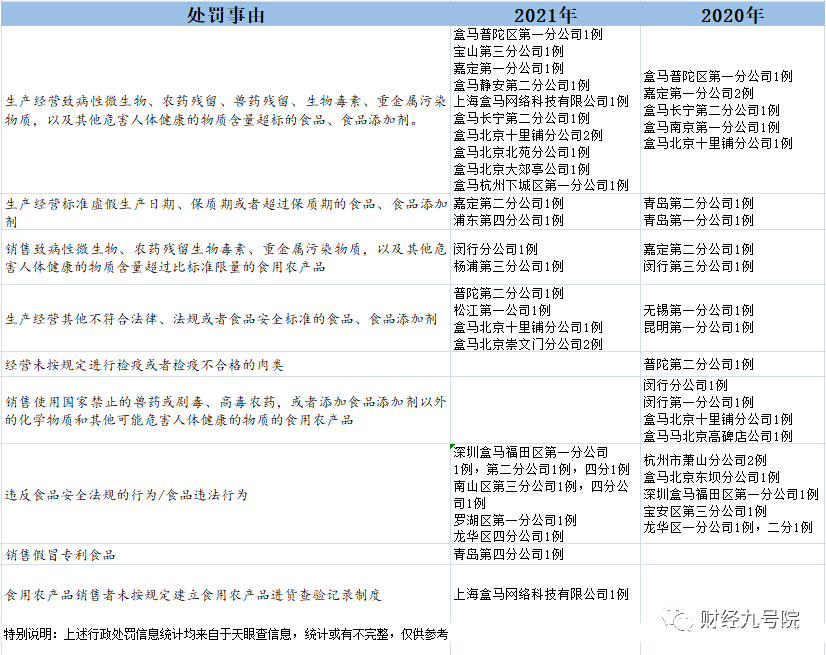Select the line 南山区第三分公司1例，四分公
The image size is (826, 655).
541,486
